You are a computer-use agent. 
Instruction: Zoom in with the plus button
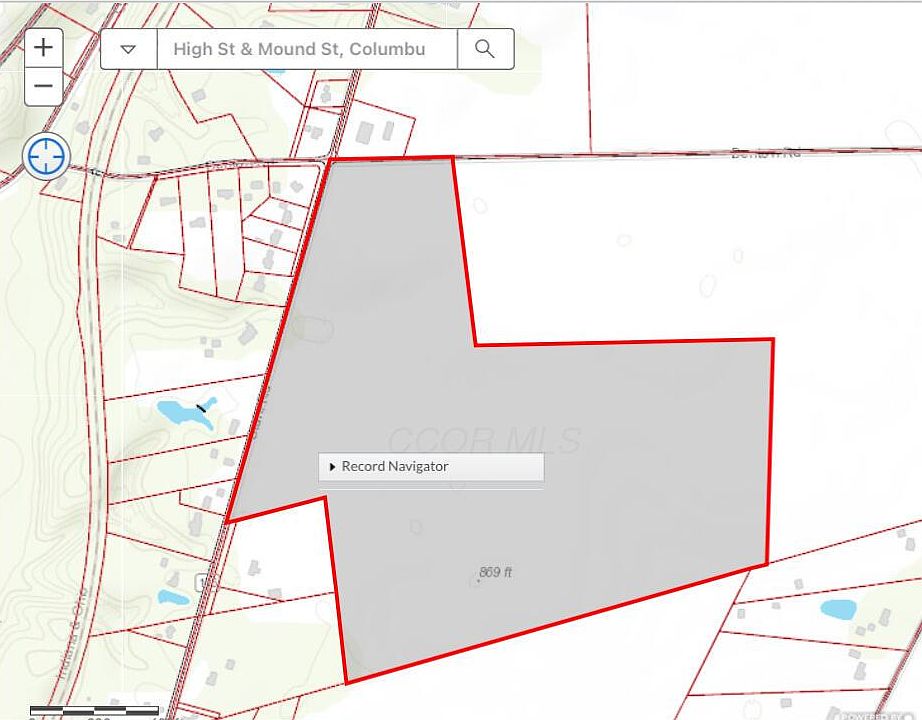[43, 47]
